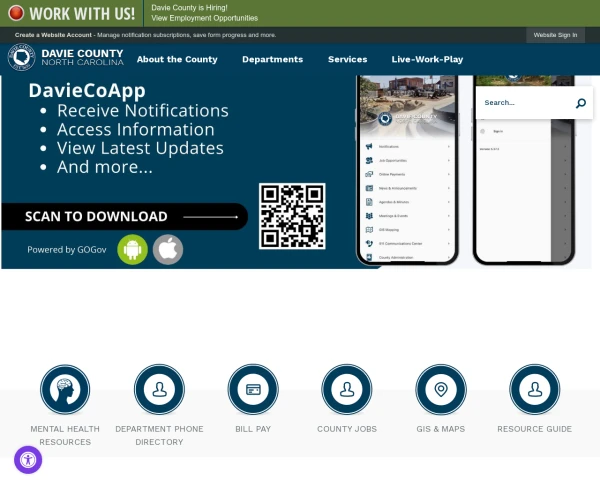The image size is (600, 480).
Task: Open the Live-Work-Play menu
Action: 427,59
